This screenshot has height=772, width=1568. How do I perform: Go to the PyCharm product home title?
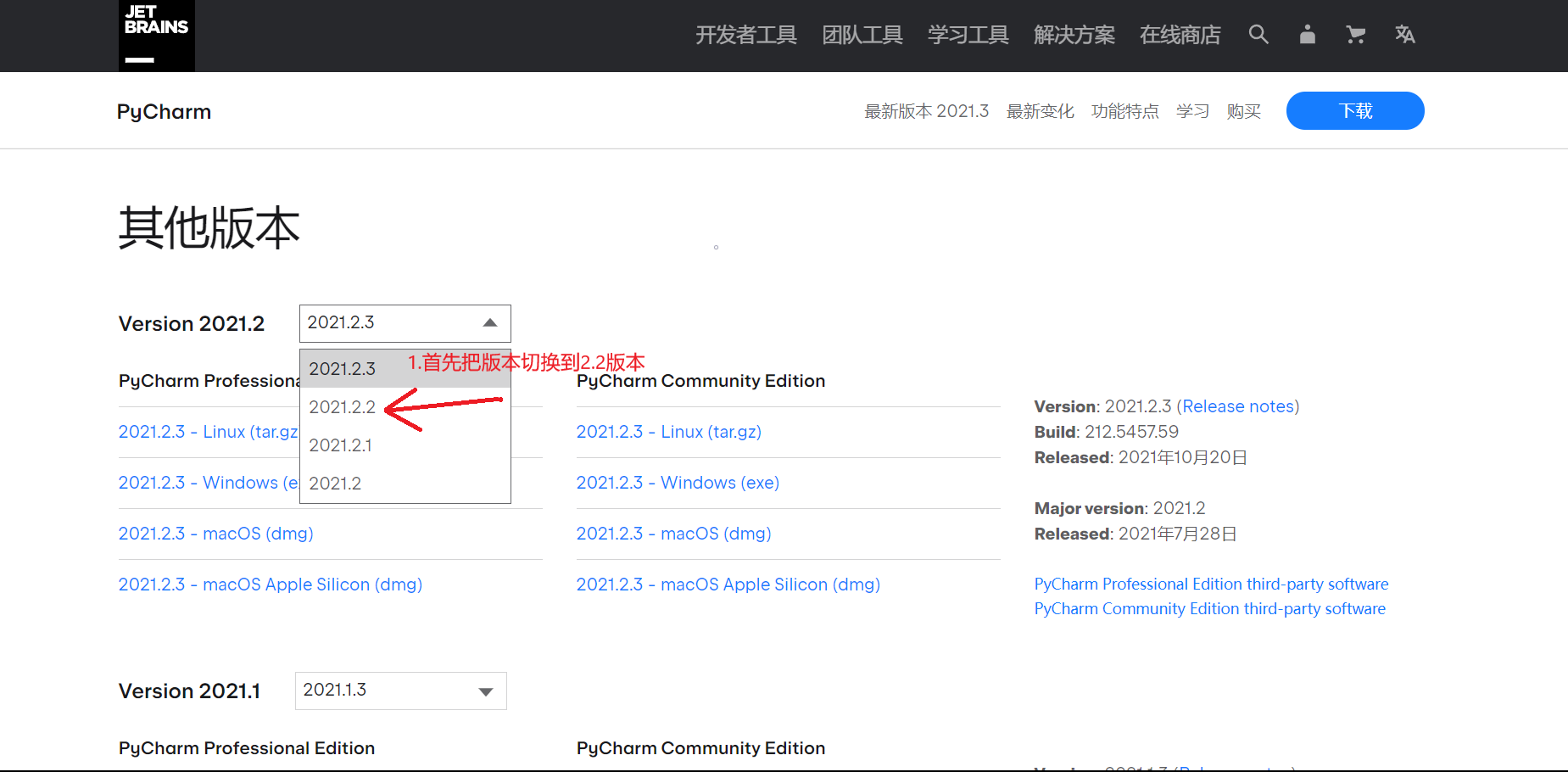pos(164,112)
